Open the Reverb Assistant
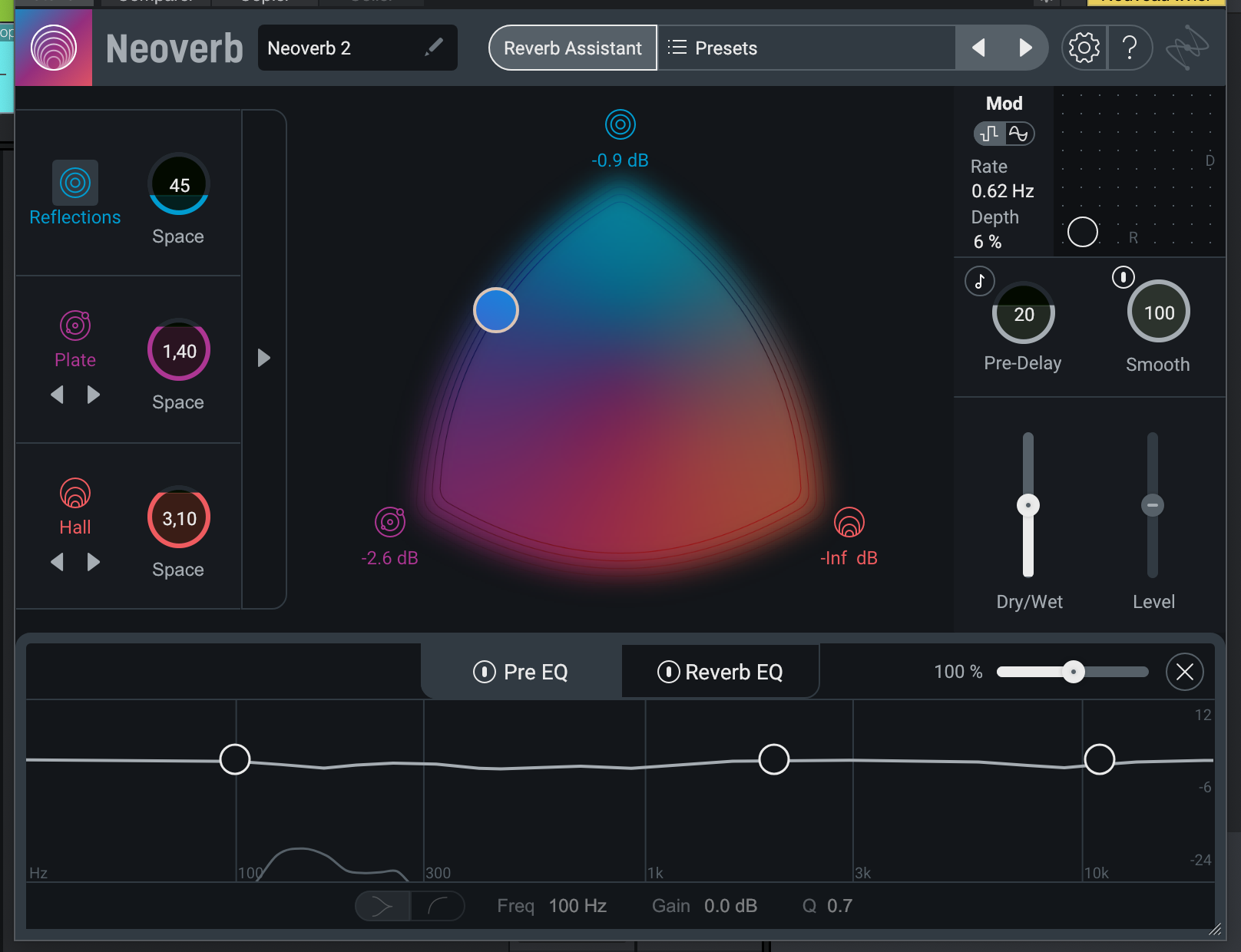 572,48
